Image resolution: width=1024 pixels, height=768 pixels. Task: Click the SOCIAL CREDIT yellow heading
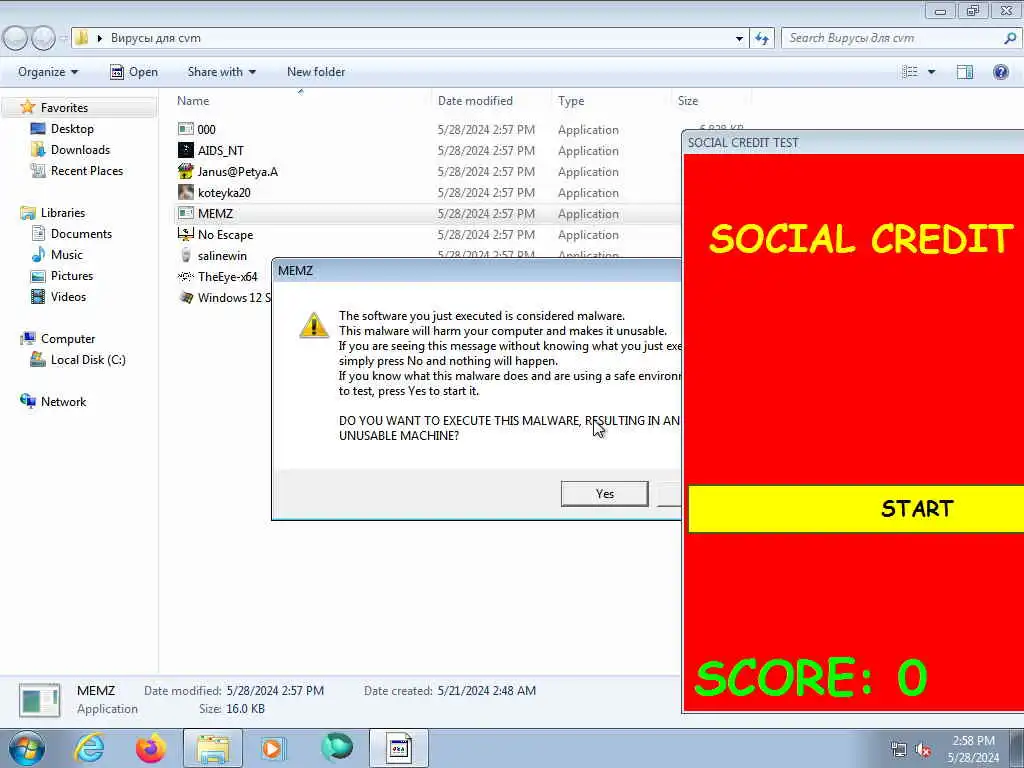pos(861,238)
